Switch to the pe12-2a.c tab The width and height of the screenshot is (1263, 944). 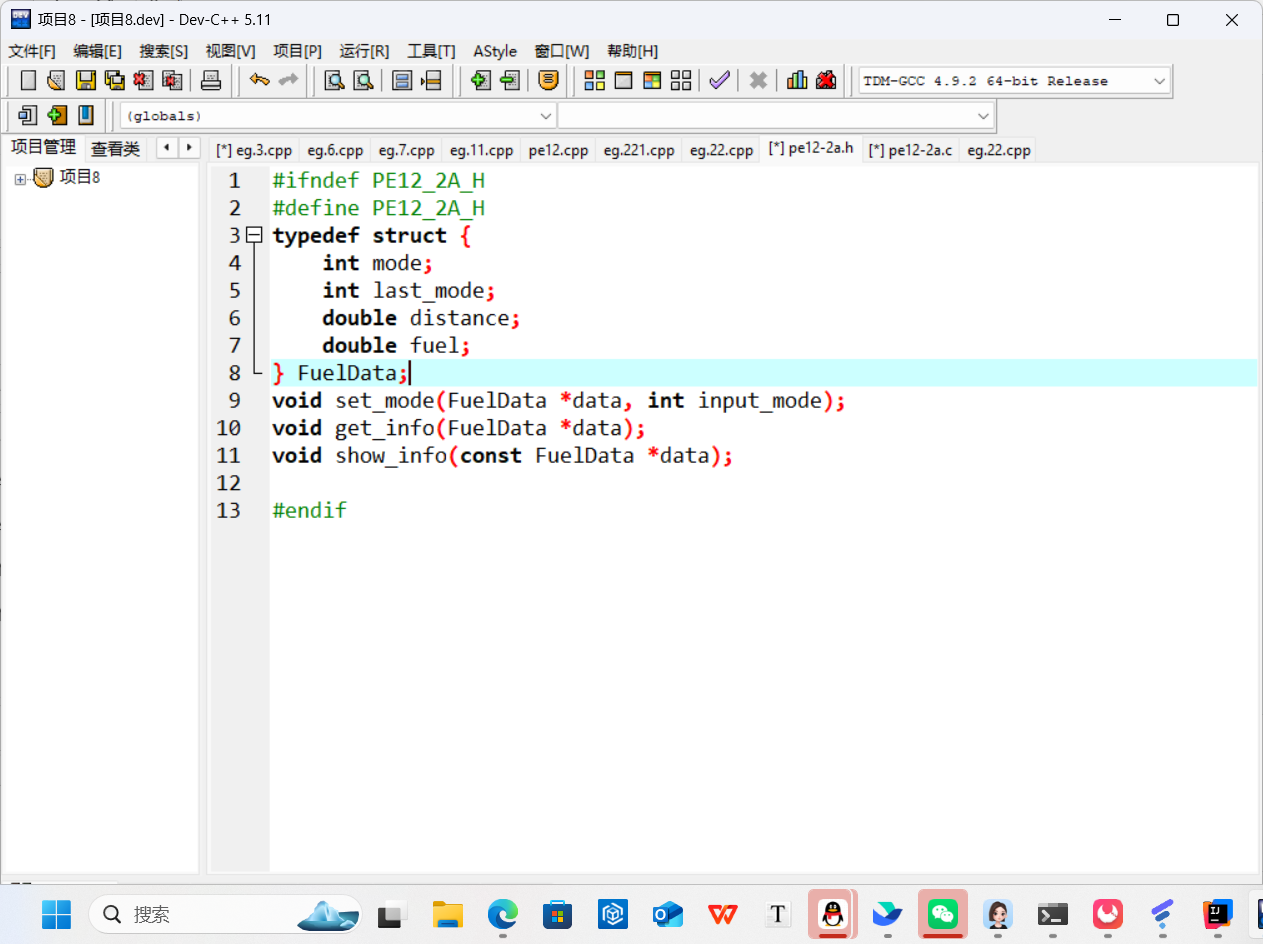coord(910,150)
